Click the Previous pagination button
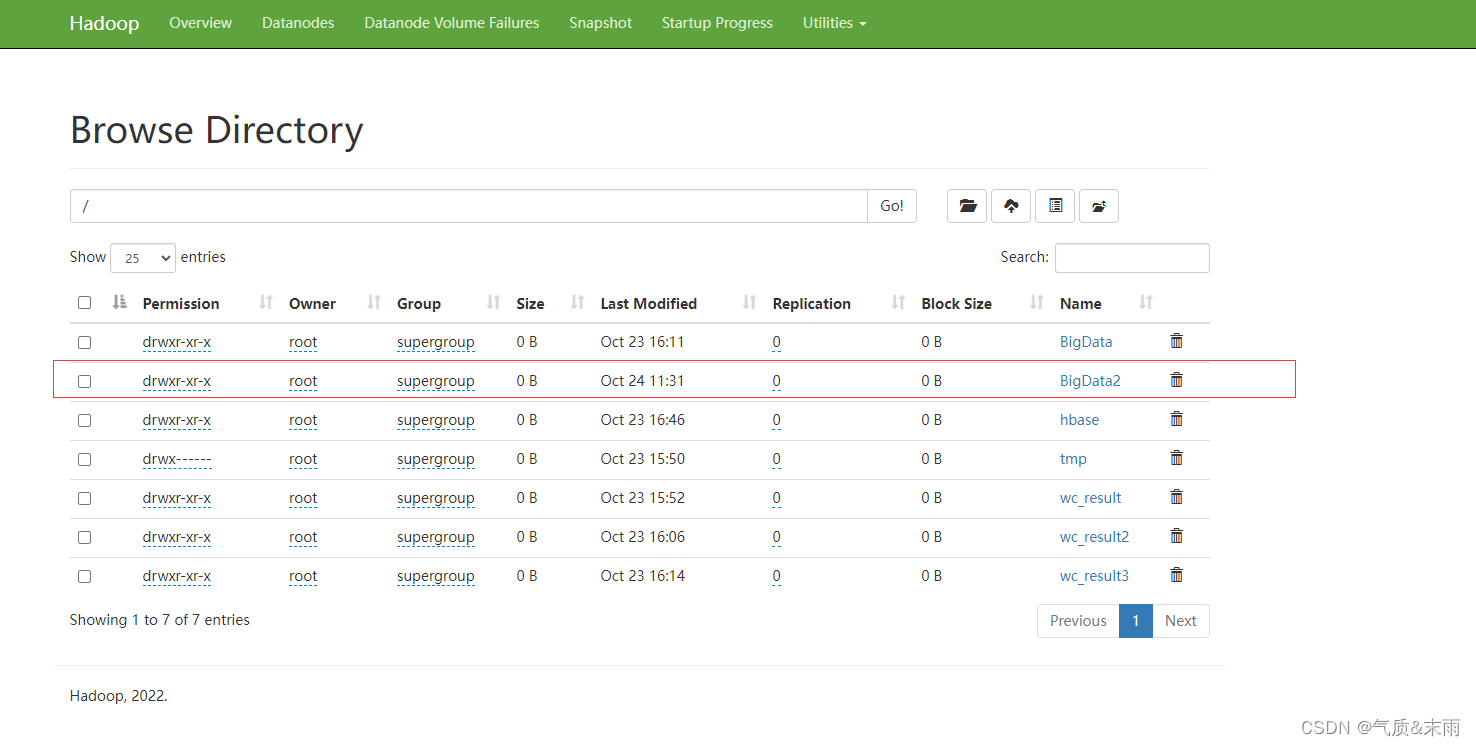This screenshot has width=1476, height=746. coord(1078,621)
